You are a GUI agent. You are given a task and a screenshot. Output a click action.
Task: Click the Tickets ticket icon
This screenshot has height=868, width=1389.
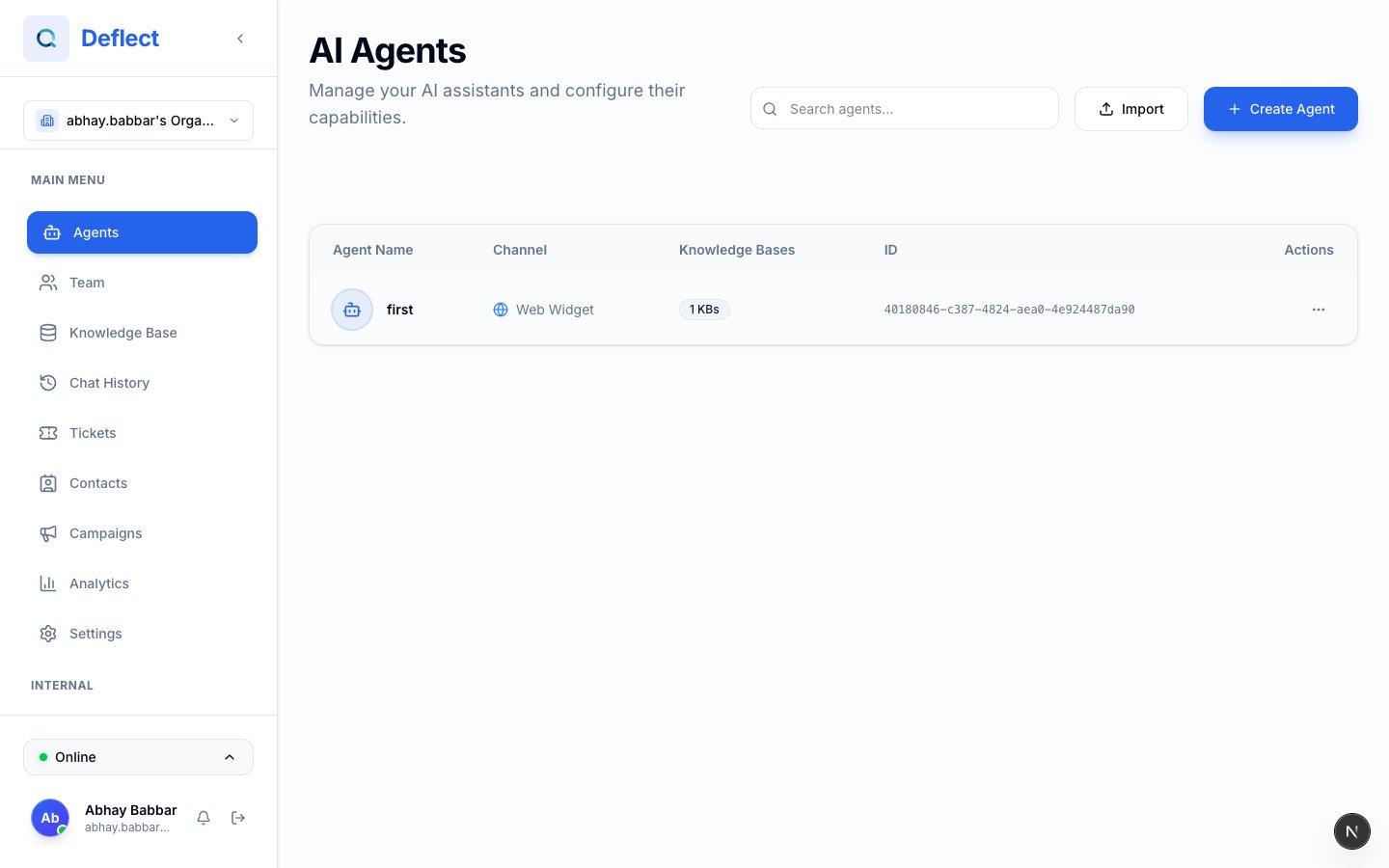[x=48, y=433]
